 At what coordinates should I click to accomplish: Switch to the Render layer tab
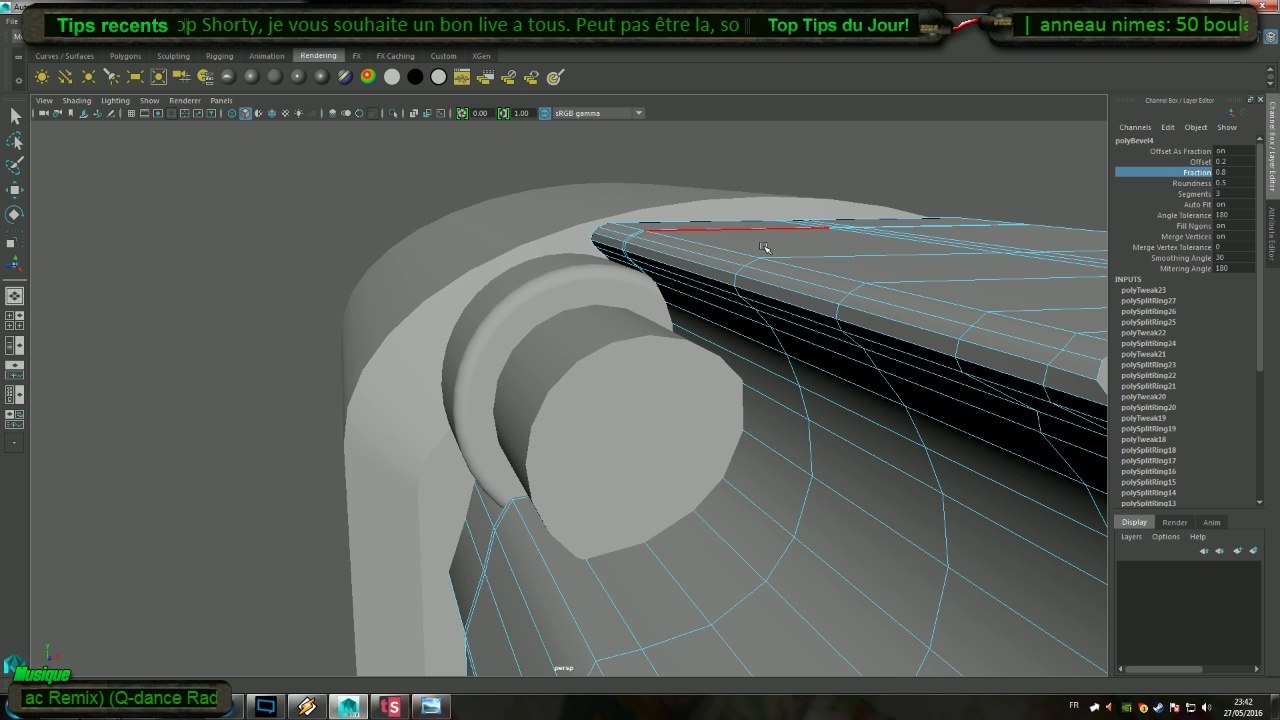[x=1175, y=522]
